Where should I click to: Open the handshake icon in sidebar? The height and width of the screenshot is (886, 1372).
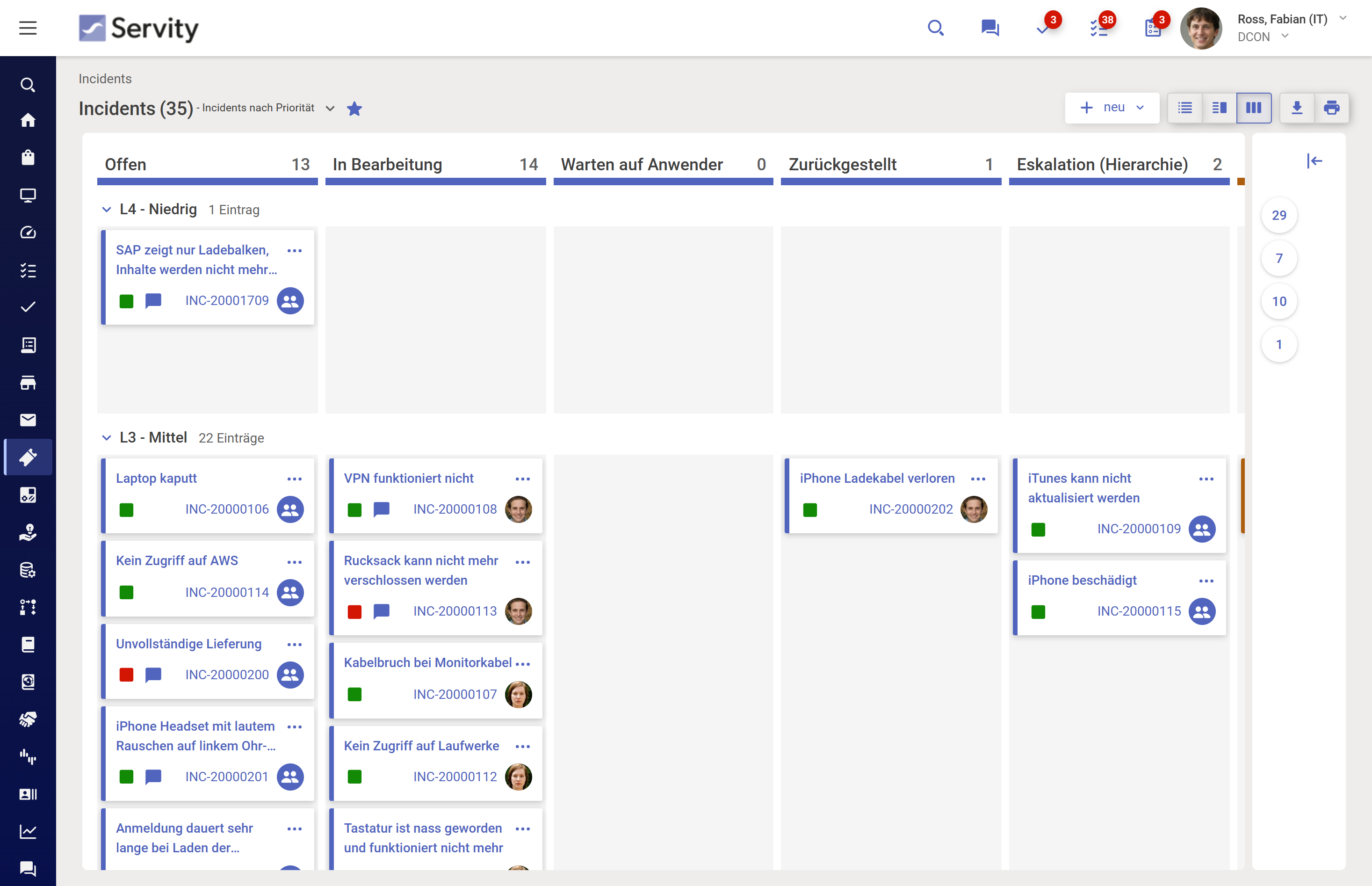(28, 719)
